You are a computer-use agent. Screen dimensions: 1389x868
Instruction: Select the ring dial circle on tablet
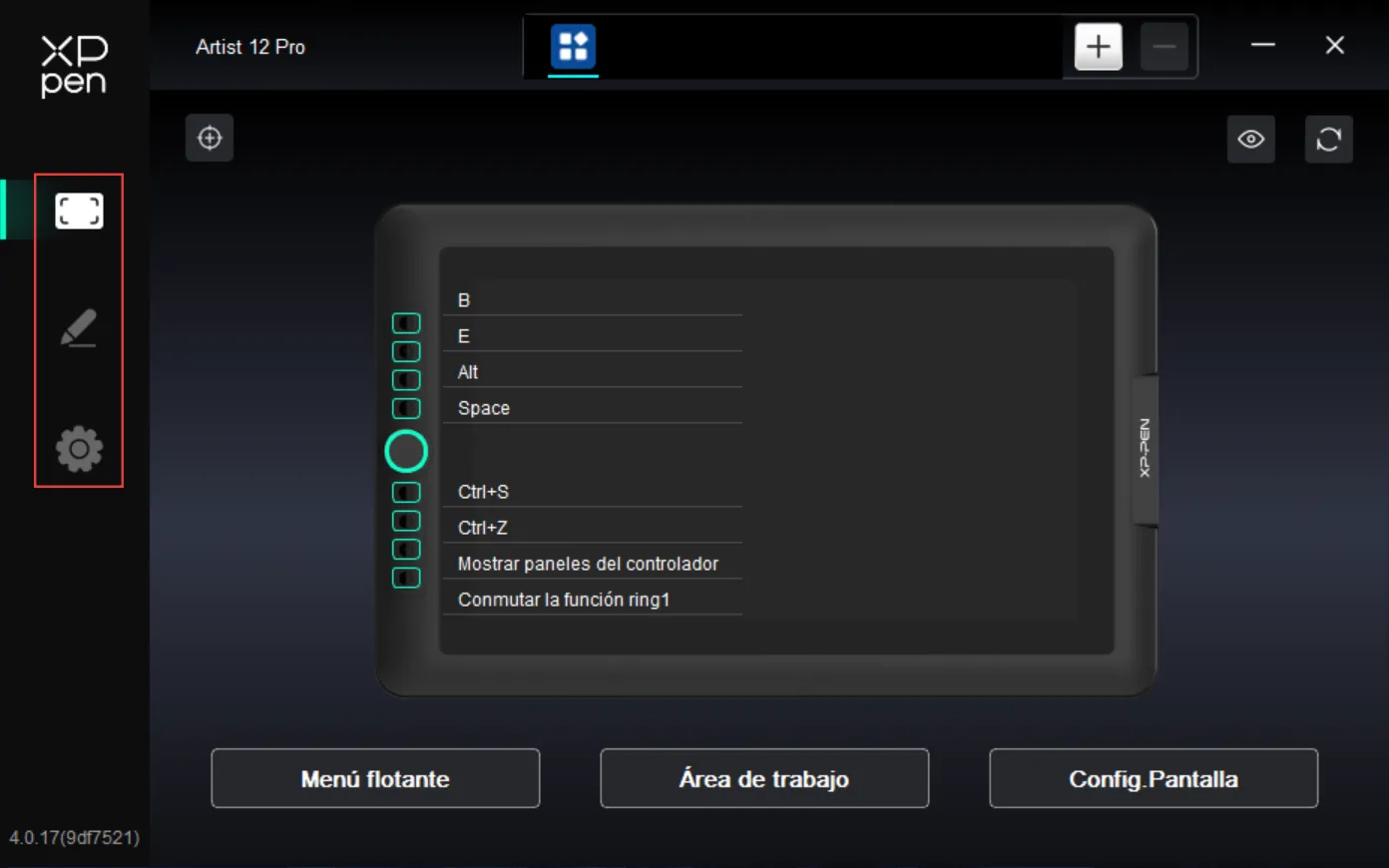406,451
